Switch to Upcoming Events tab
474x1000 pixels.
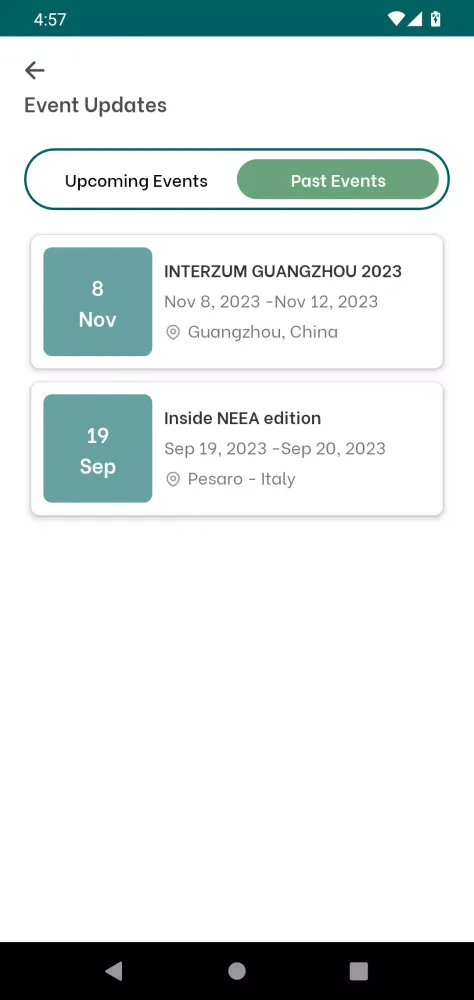click(x=136, y=181)
